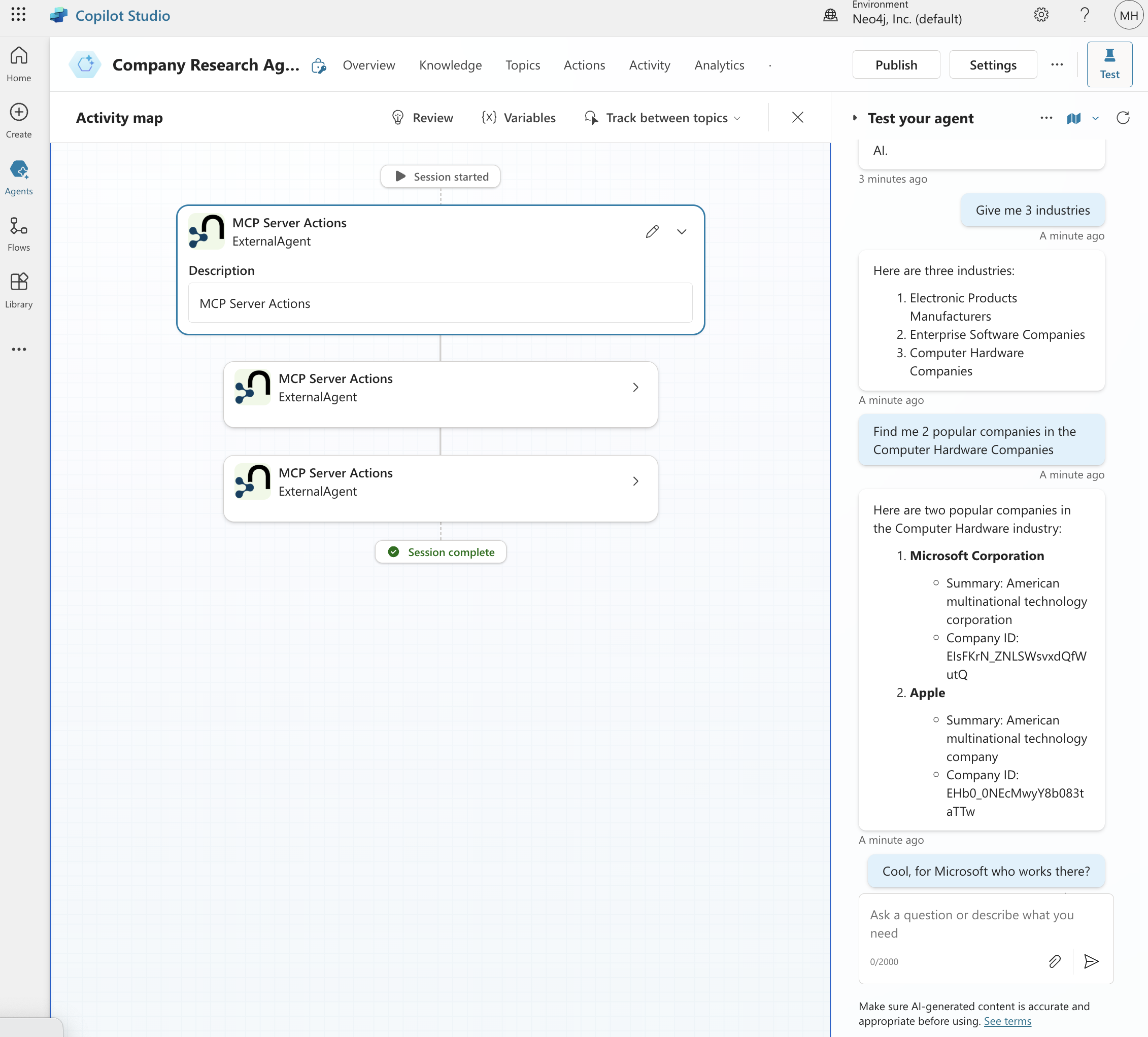
Task: Switch to the Overview tab
Action: point(368,65)
